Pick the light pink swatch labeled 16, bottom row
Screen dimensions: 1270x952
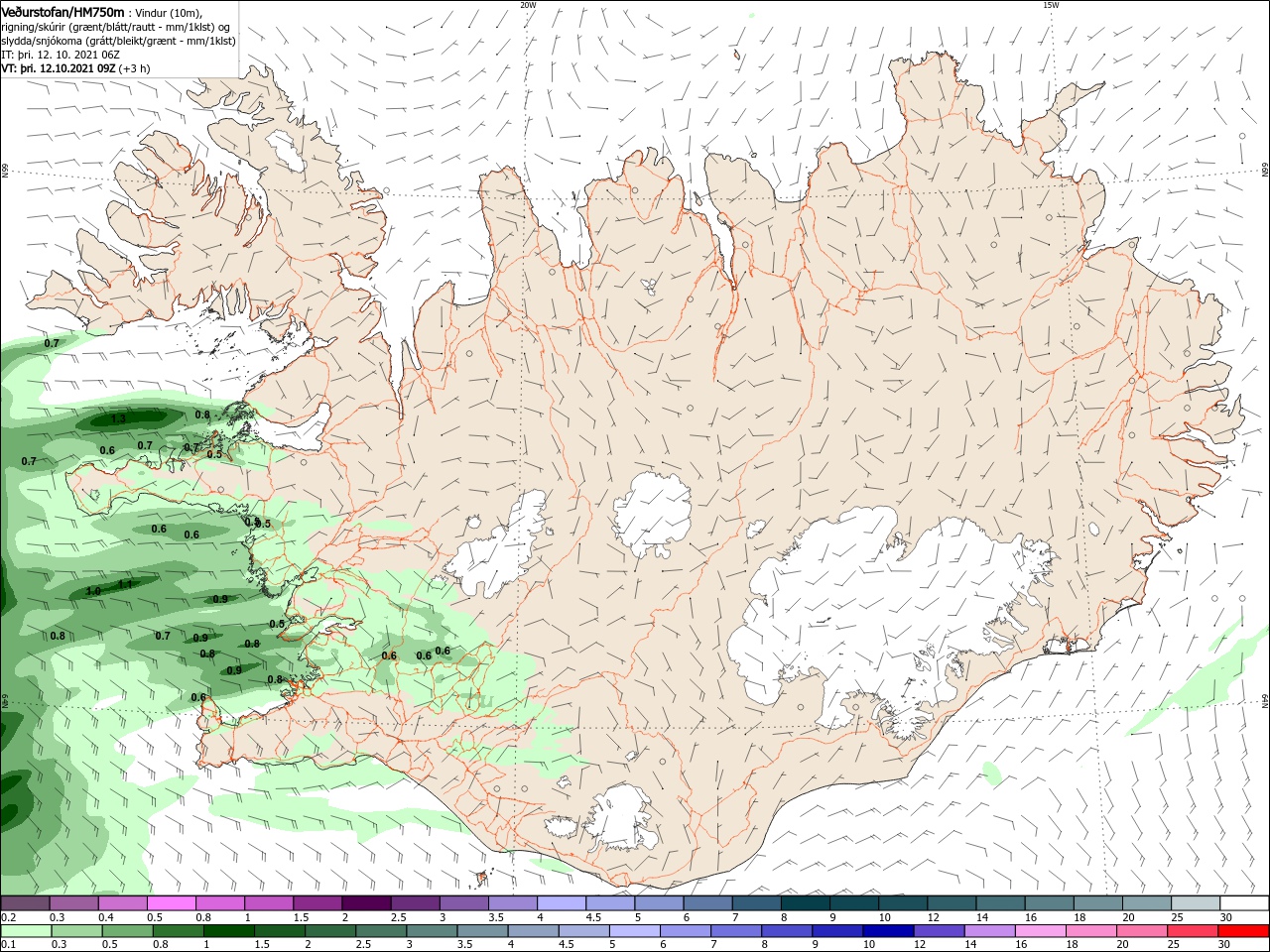pyautogui.click(x=1040, y=931)
